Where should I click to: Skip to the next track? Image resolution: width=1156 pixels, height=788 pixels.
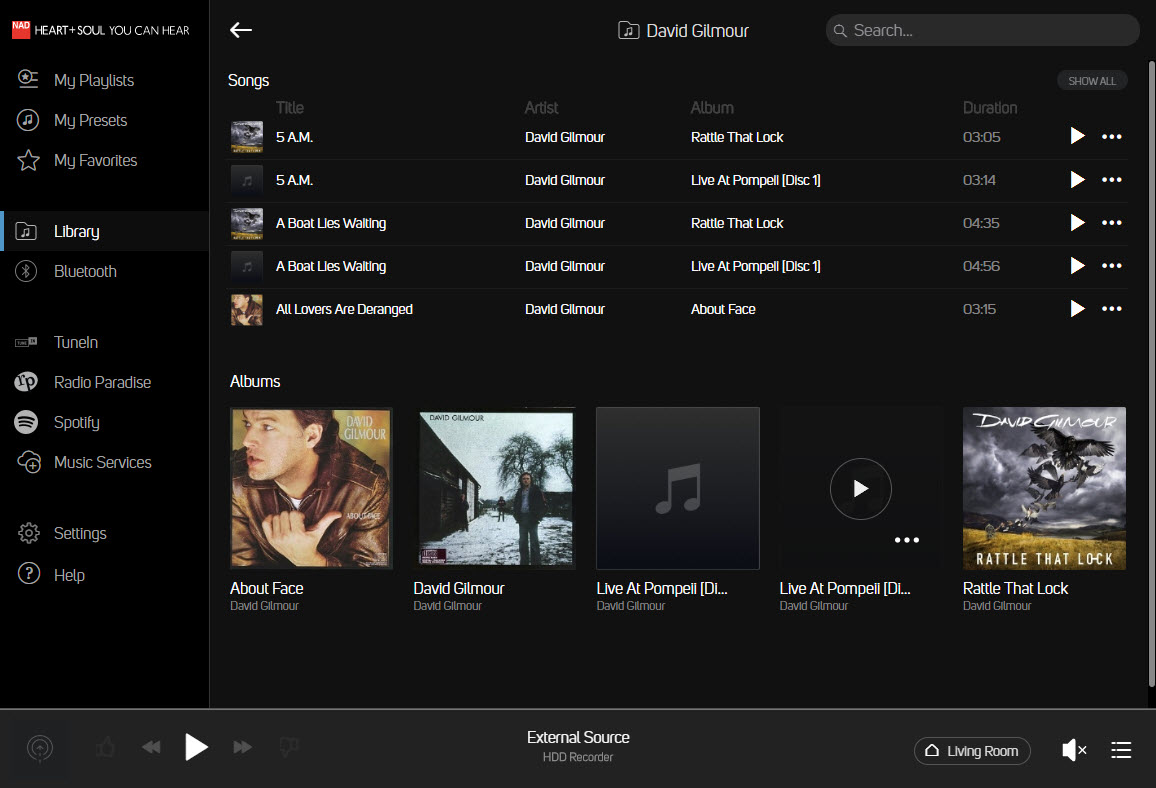pyautogui.click(x=242, y=747)
